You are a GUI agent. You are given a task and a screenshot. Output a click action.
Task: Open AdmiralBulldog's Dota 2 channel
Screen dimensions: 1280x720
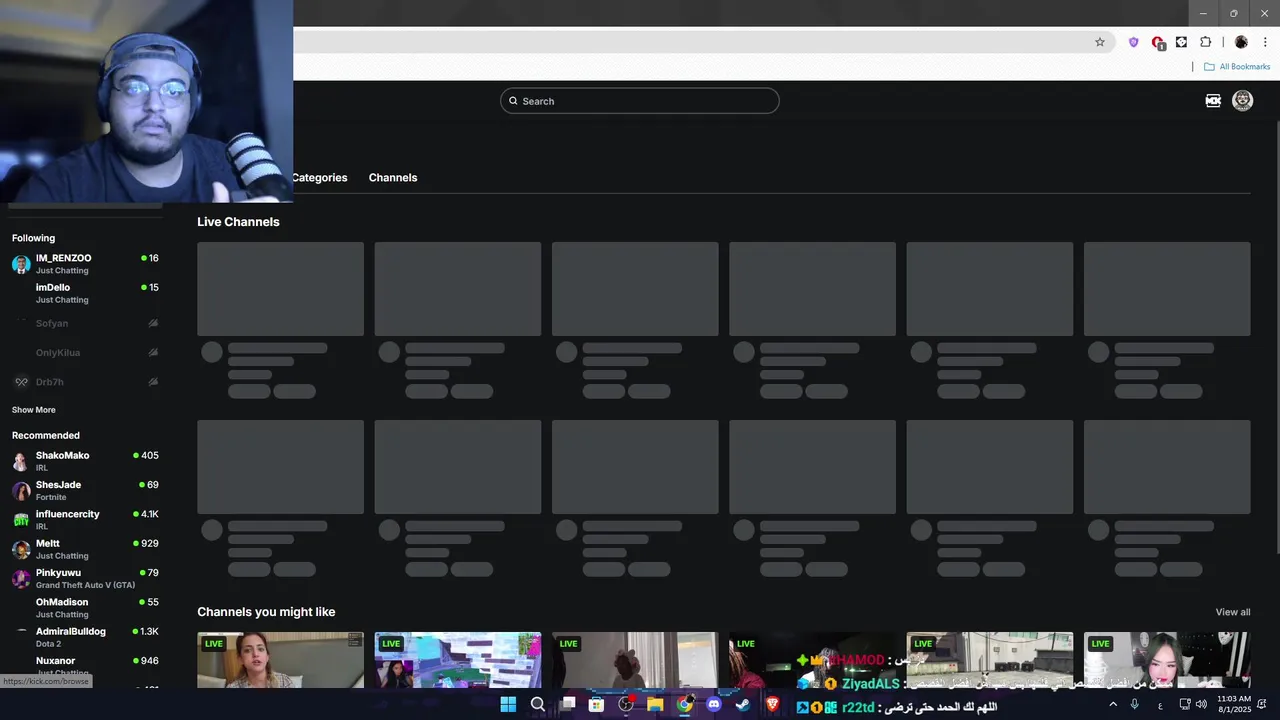point(85,637)
